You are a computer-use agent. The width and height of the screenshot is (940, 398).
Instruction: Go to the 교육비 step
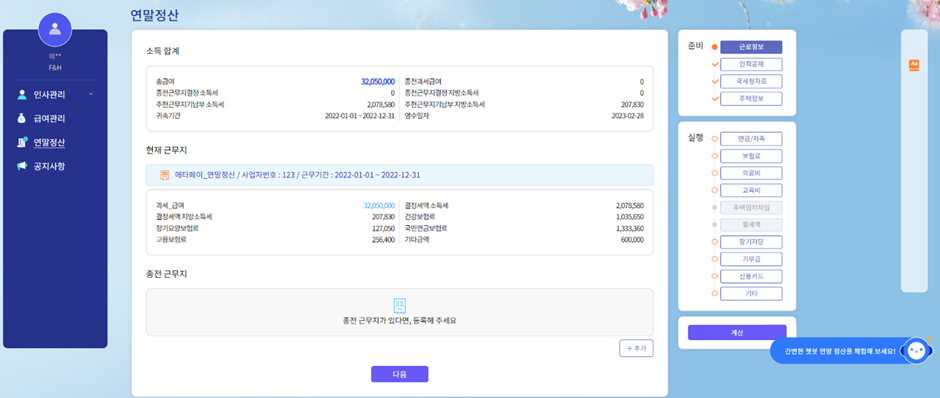(751, 191)
